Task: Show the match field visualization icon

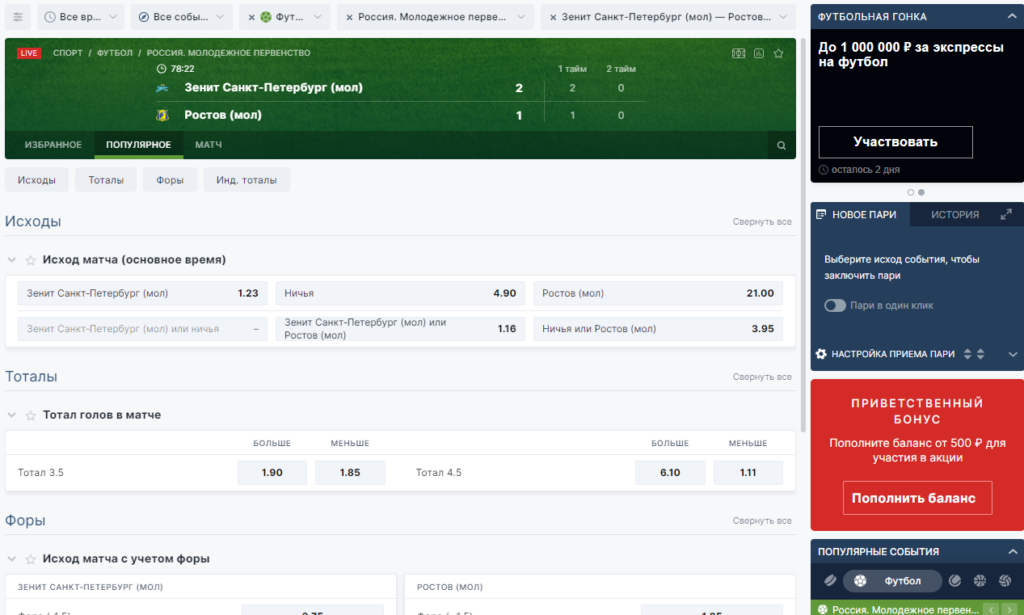Action: click(739, 54)
